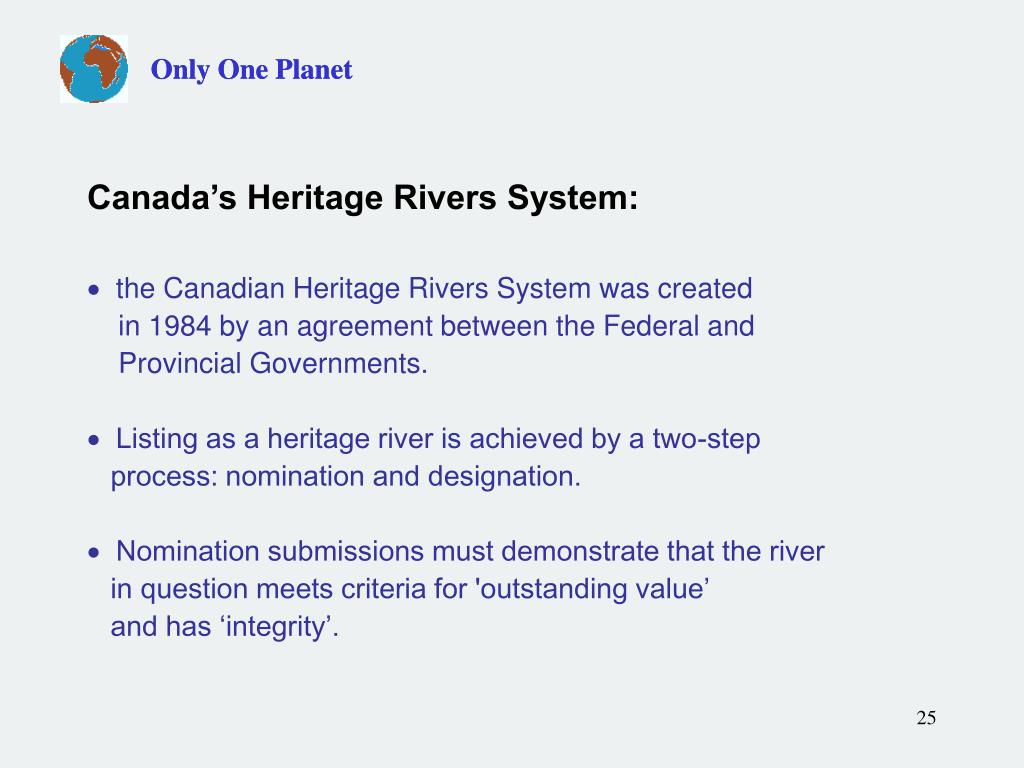The image size is (1024, 768).
Task: Click 'Listing as a heritage river' line
Action: [438, 440]
